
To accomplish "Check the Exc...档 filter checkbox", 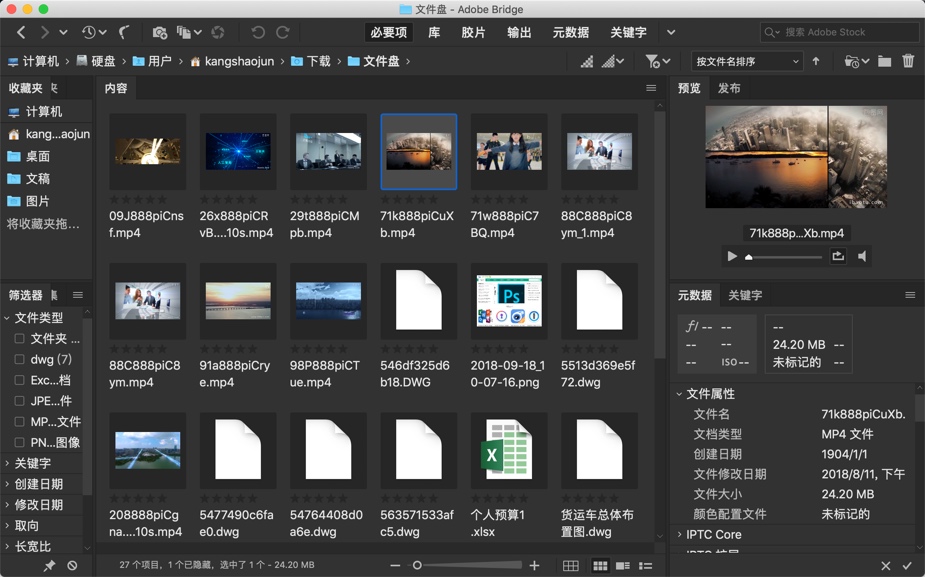I will tap(19, 380).
